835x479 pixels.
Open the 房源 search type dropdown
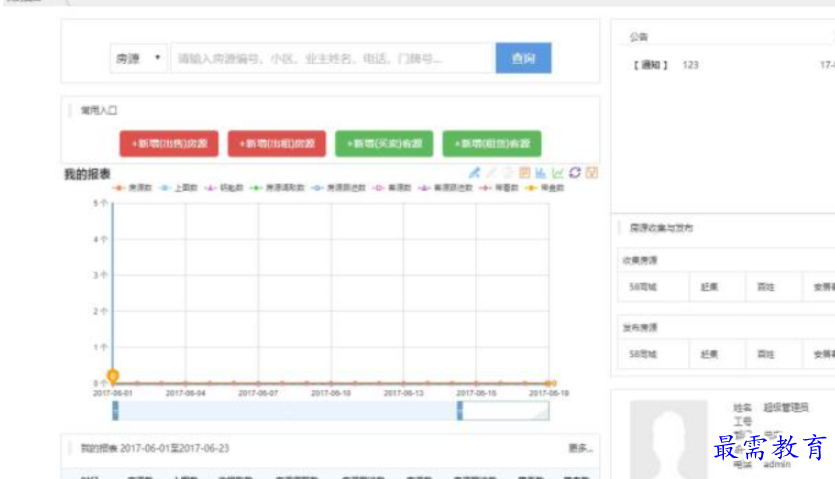pos(138,58)
